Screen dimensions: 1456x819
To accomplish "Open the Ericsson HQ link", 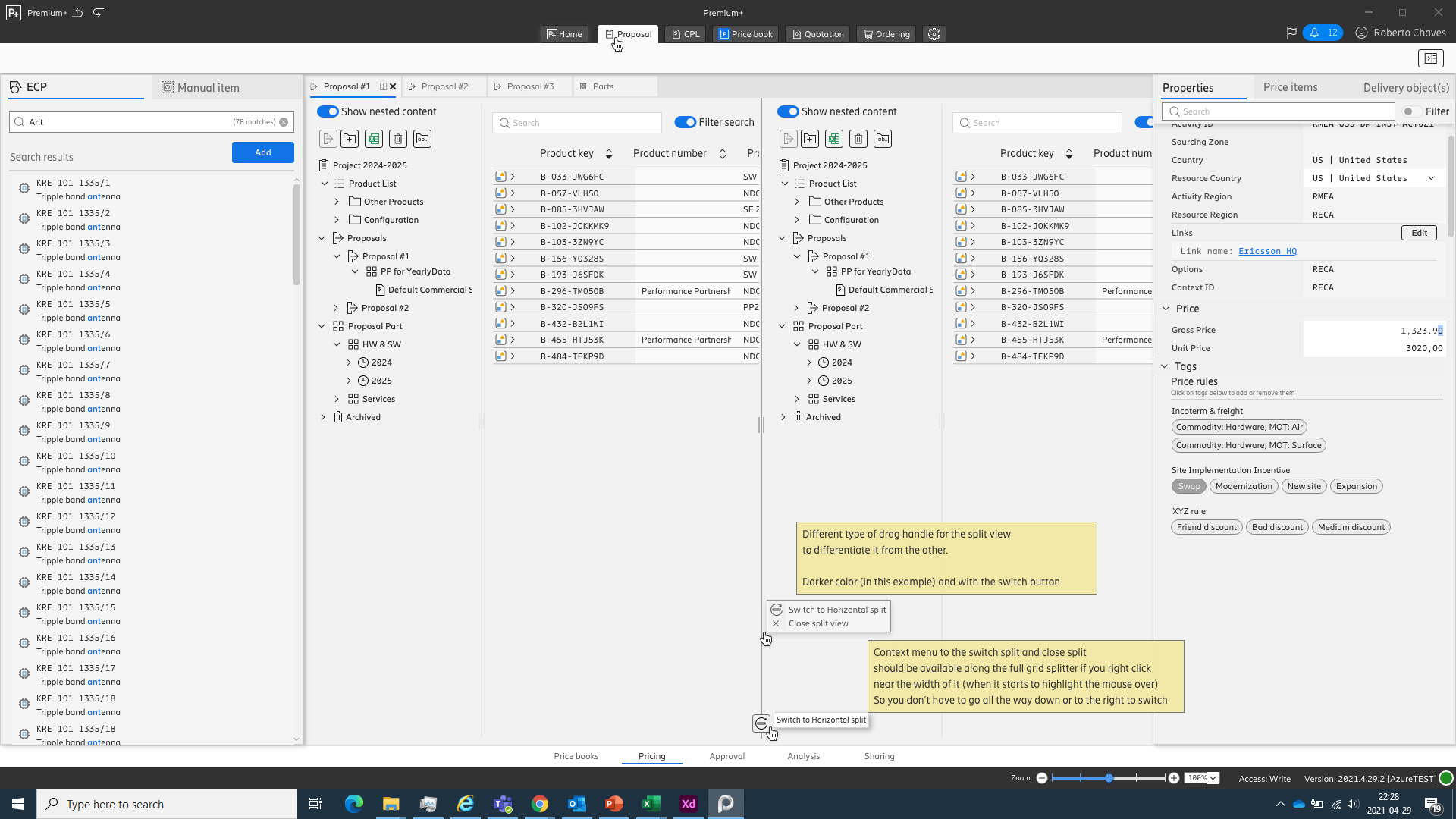I will click(x=1267, y=251).
